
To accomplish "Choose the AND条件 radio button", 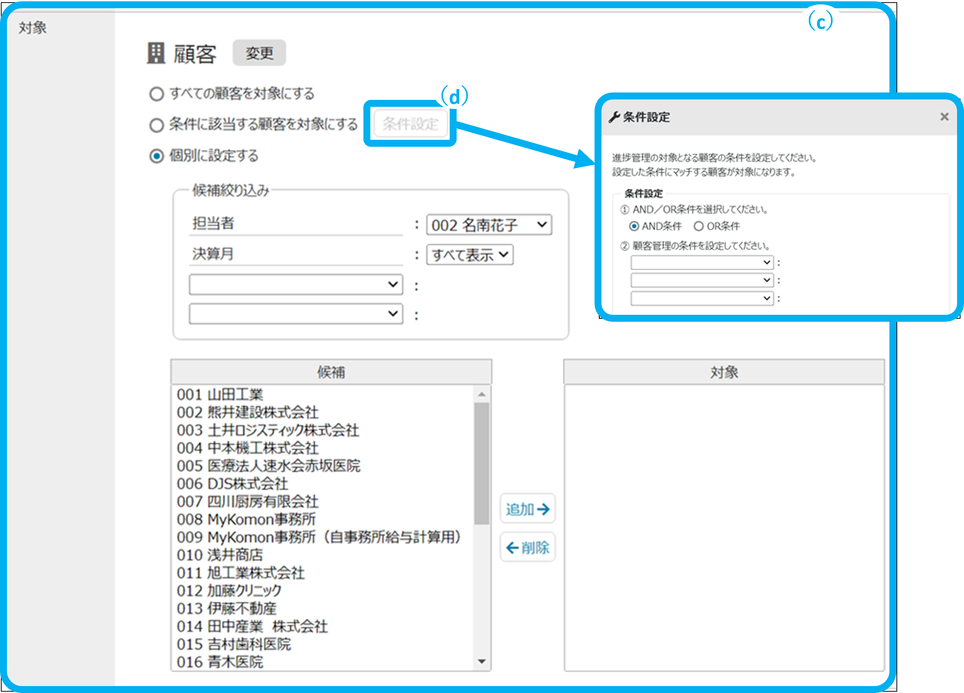I will [x=635, y=227].
